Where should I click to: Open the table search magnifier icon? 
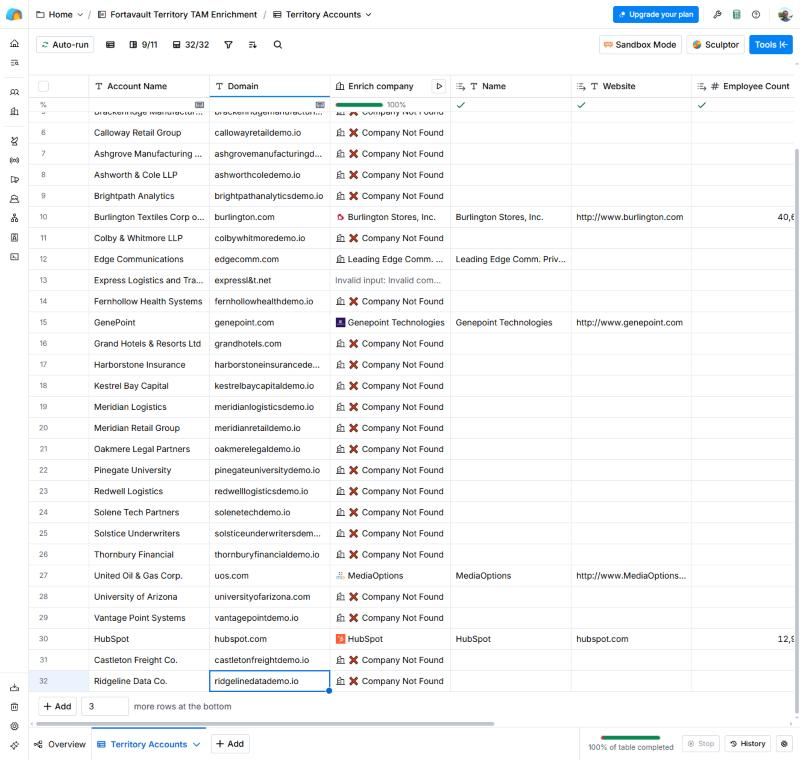coord(278,45)
